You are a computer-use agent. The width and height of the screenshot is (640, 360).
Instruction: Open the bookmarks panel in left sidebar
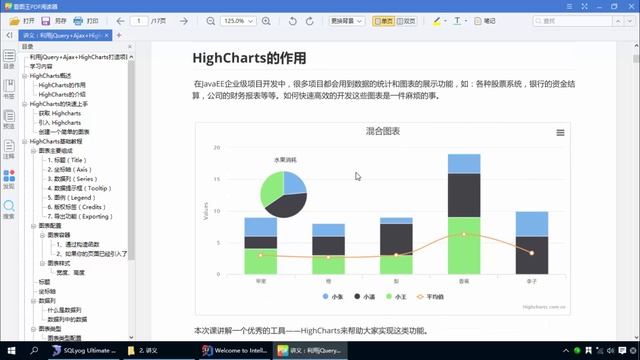coord(9,89)
